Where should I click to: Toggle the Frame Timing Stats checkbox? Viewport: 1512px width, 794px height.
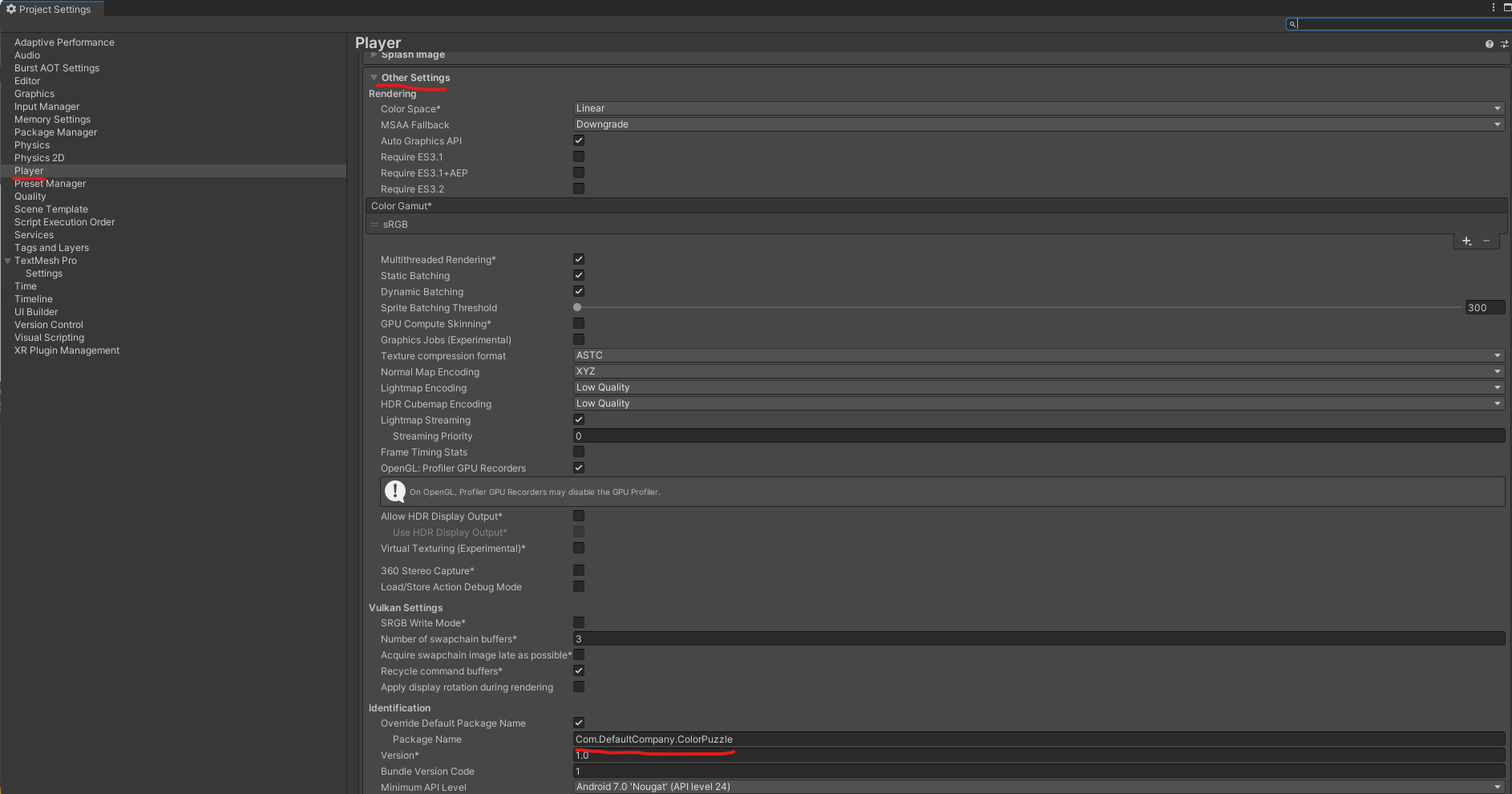point(579,452)
